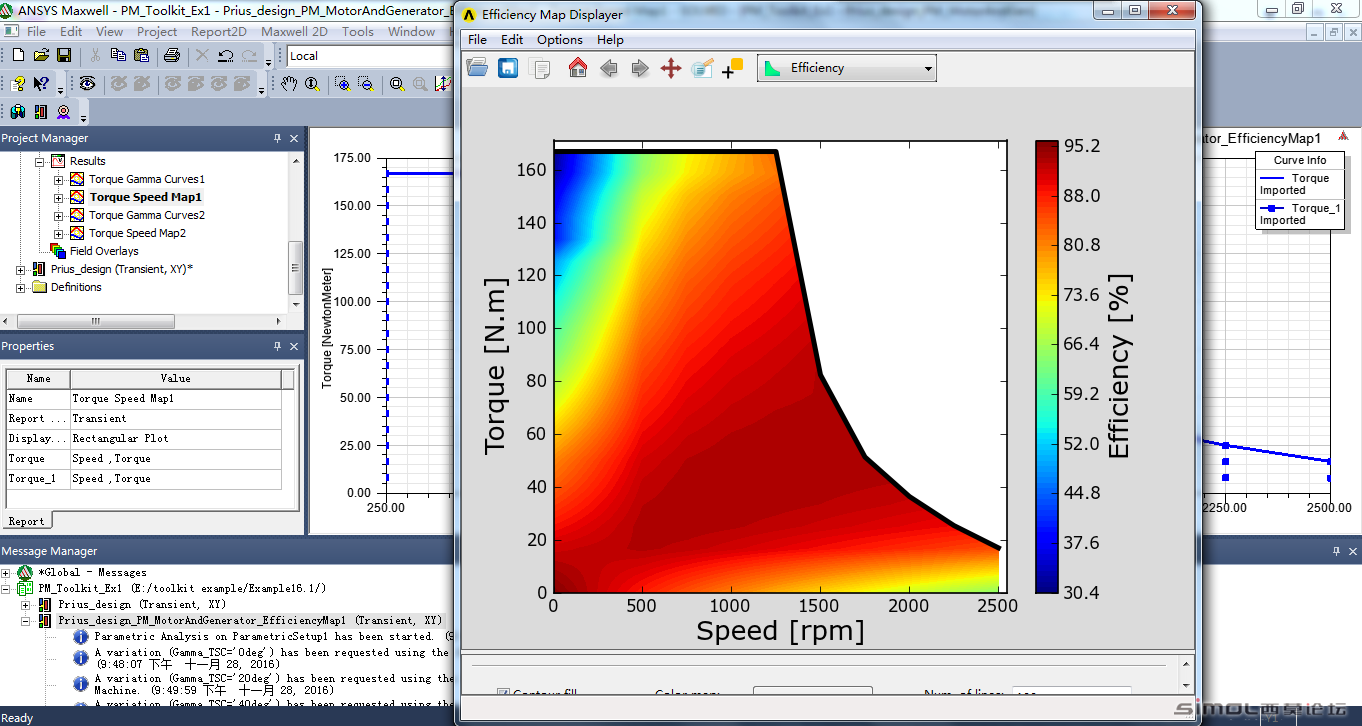This screenshot has height=726, width=1362.
Task: Click the Display value 'Rectangular Plot' cell
Action: [x=175, y=438]
